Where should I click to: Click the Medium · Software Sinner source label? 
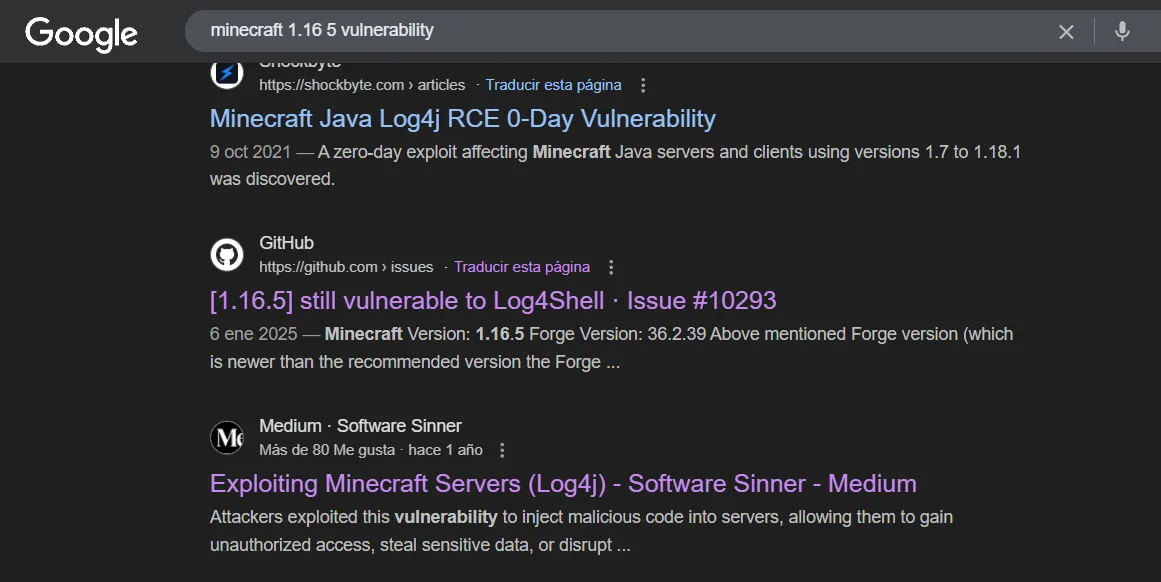pyautogui.click(x=361, y=426)
